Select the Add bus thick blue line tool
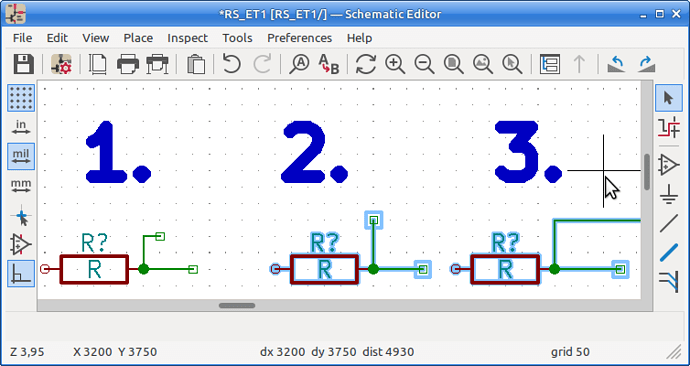Screen dimensions: 690x366 tap(668, 253)
